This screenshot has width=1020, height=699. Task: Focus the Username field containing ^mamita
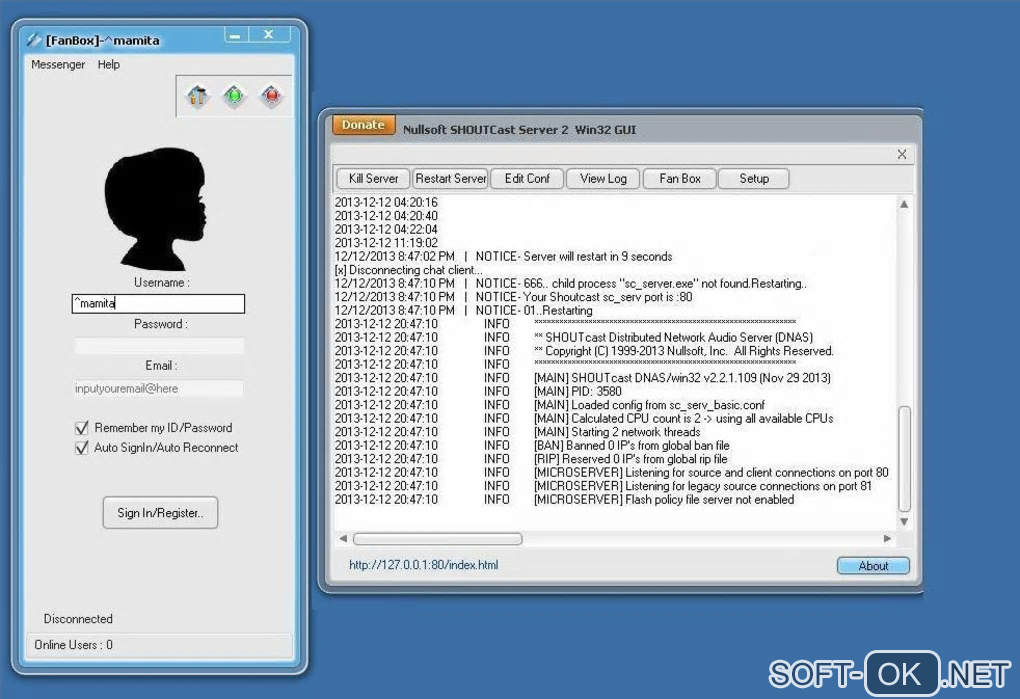pyautogui.click(x=158, y=304)
